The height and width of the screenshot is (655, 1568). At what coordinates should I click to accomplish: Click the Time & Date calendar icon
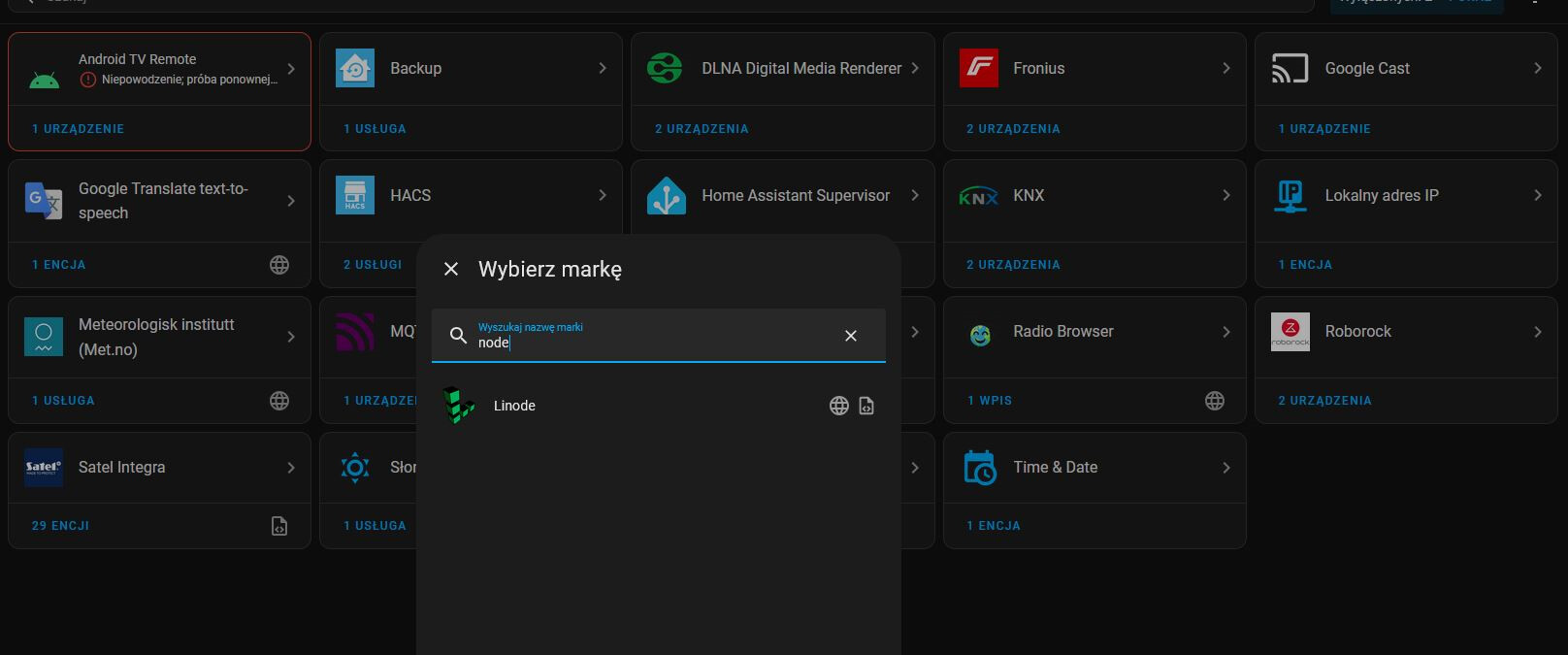[x=979, y=468]
